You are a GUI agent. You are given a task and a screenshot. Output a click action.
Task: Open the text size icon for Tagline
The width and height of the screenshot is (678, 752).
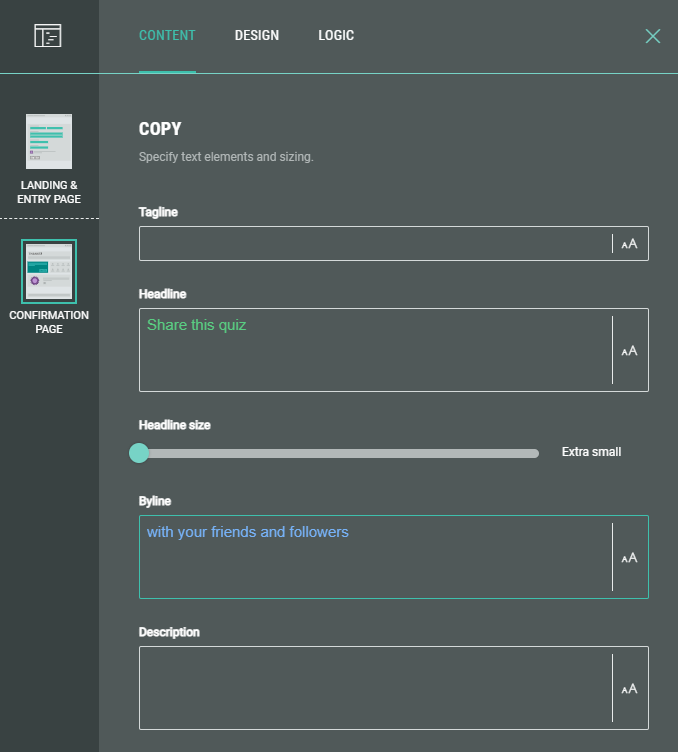(629, 244)
